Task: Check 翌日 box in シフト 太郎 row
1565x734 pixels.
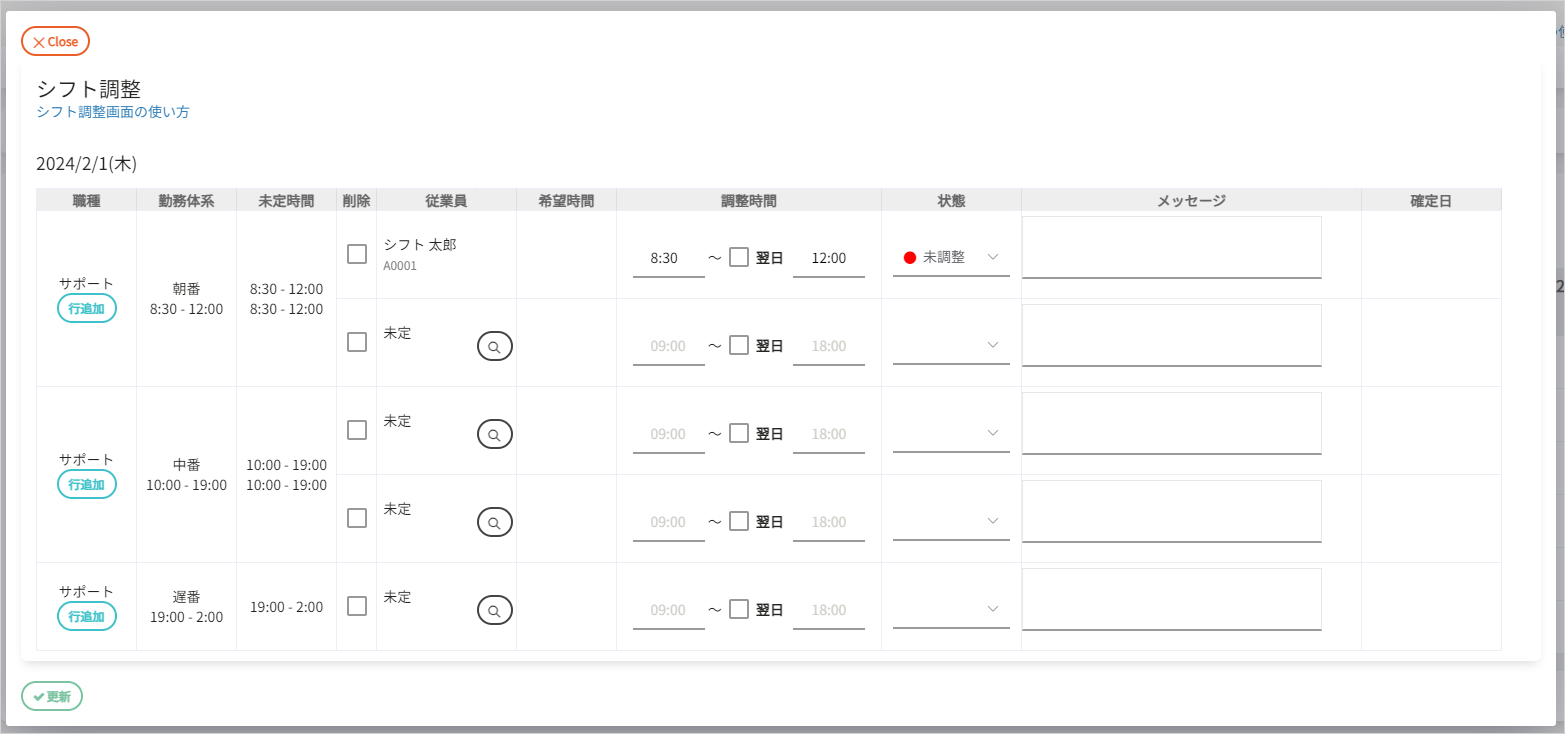Action: (x=739, y=257)
